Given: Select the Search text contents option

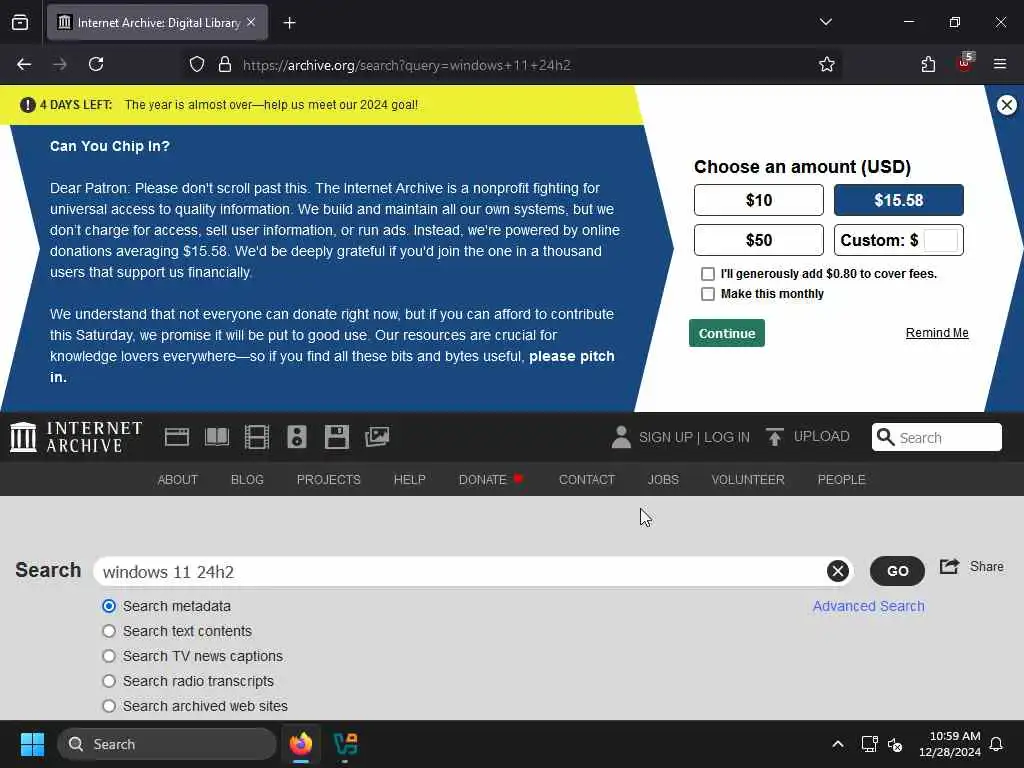Looking at the screenshot, I should tap(109, 631).
